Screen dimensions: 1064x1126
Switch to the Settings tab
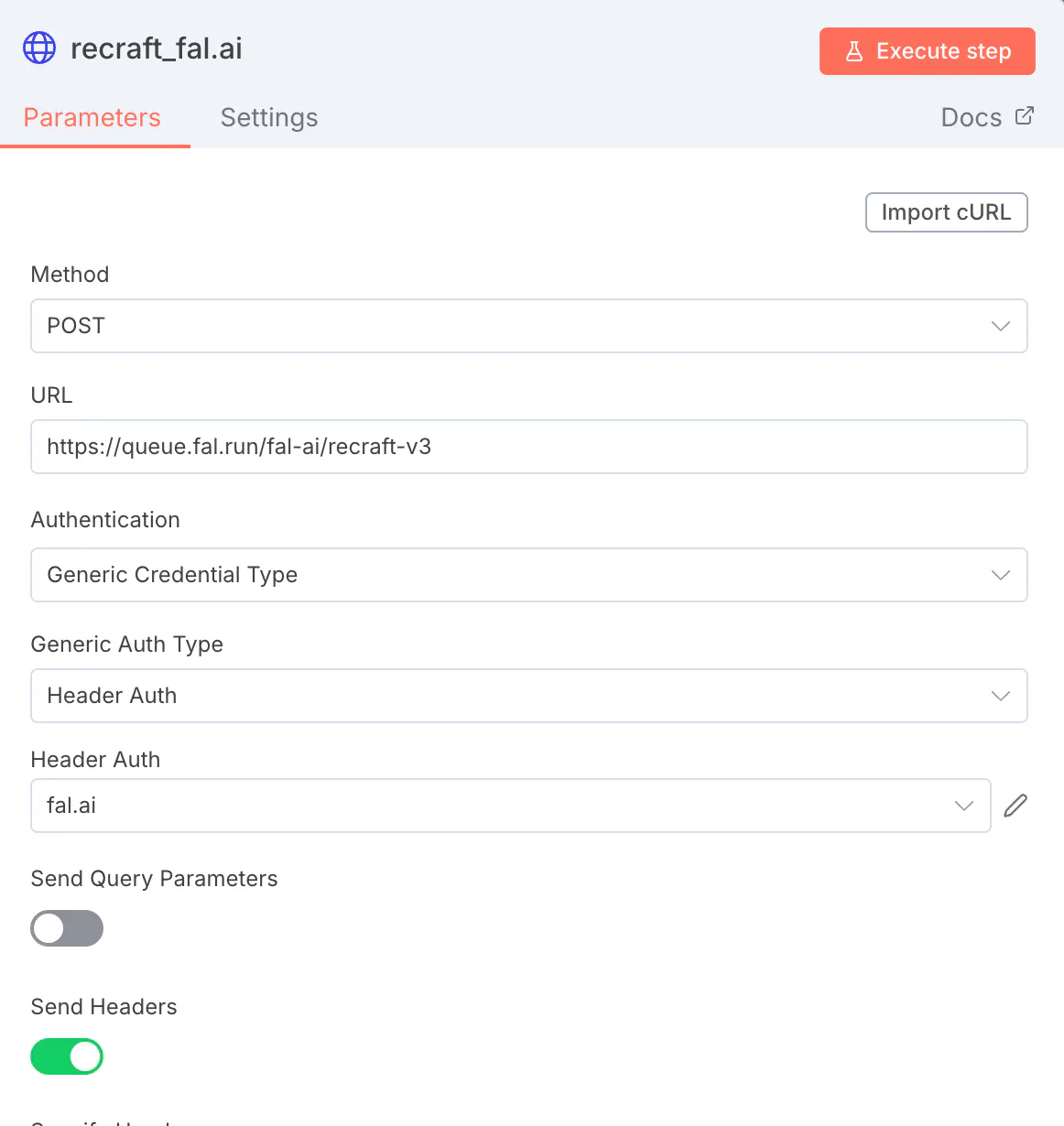pyautogui.click(x=269, y=117)
